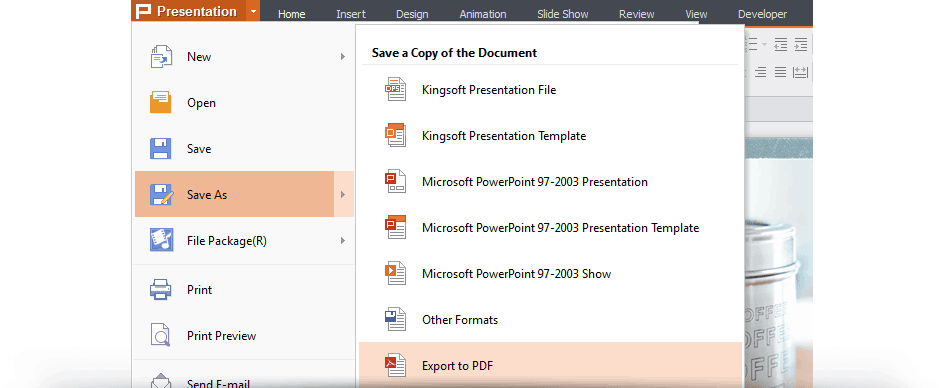Open the Developer tab
The height and width of the screenshot is (388, 942).
pos(762,14)
